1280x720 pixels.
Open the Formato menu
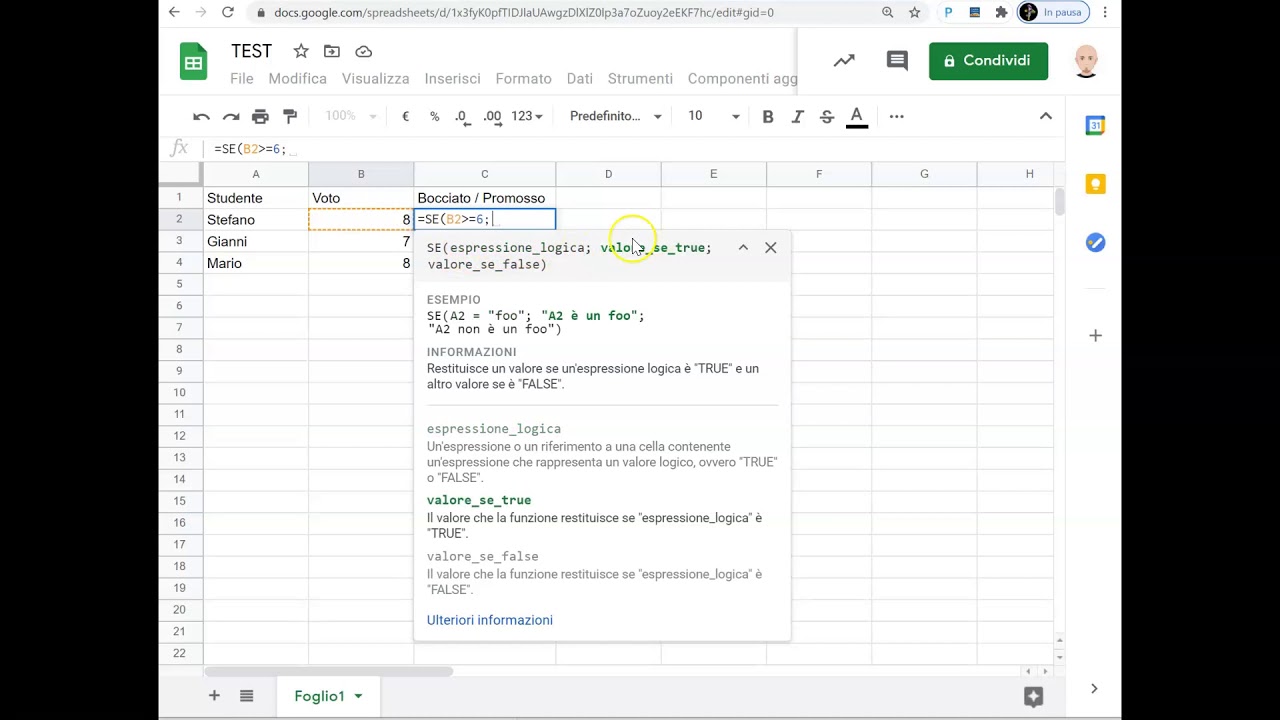(x=523, y=78)
